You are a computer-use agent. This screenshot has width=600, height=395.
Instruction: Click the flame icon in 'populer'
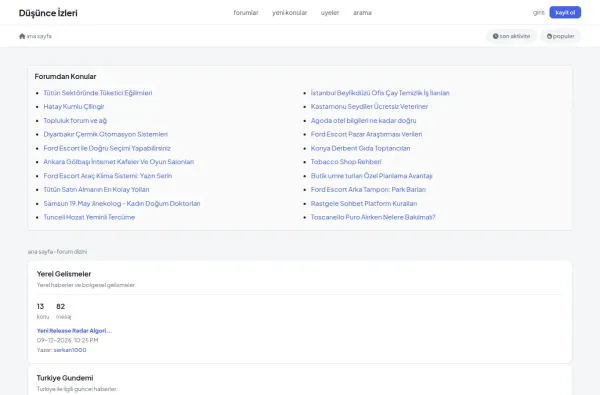[549, 36]
